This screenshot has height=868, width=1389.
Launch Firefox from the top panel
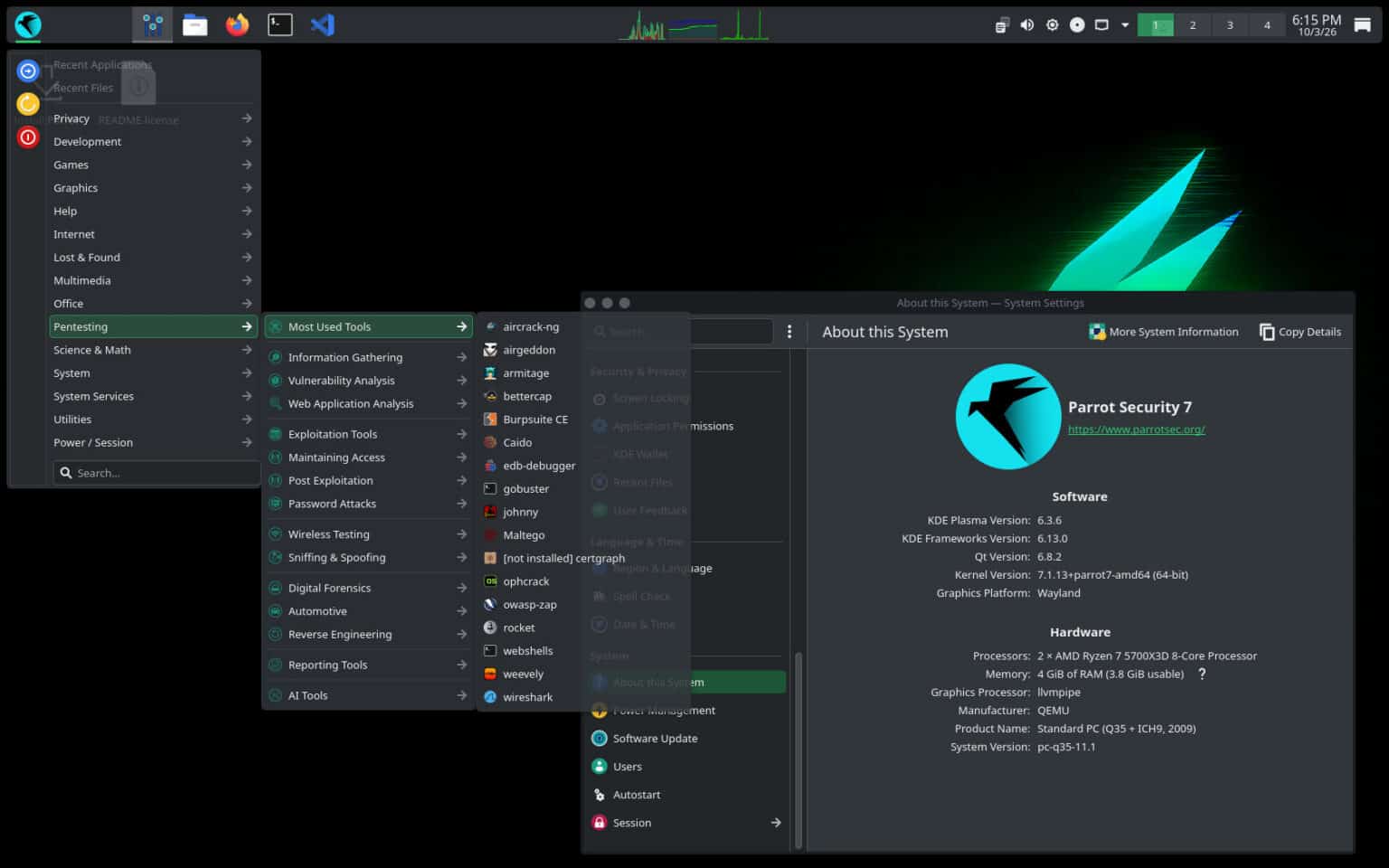click(237, 24)
